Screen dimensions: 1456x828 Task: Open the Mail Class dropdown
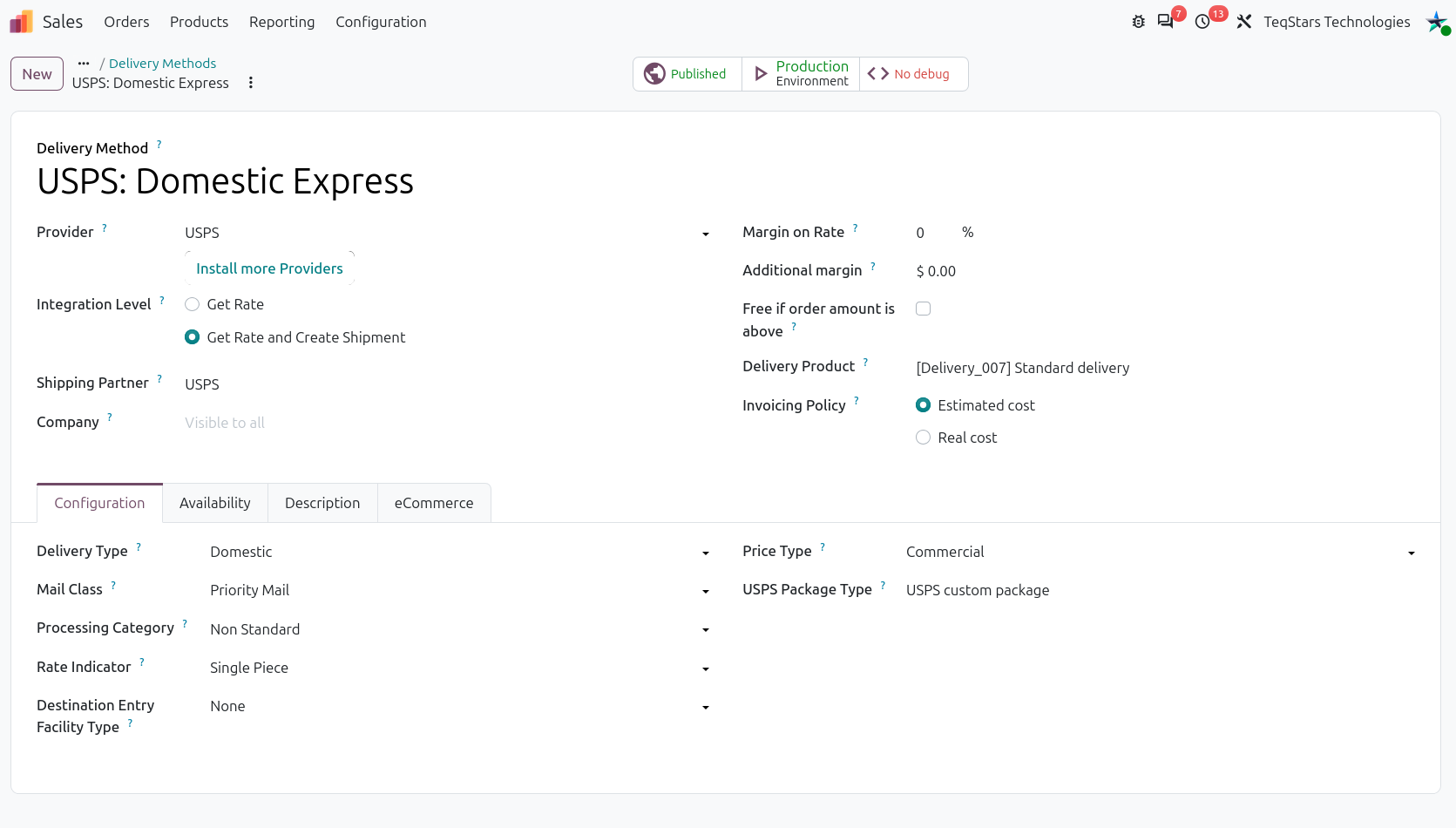(460, 590)
